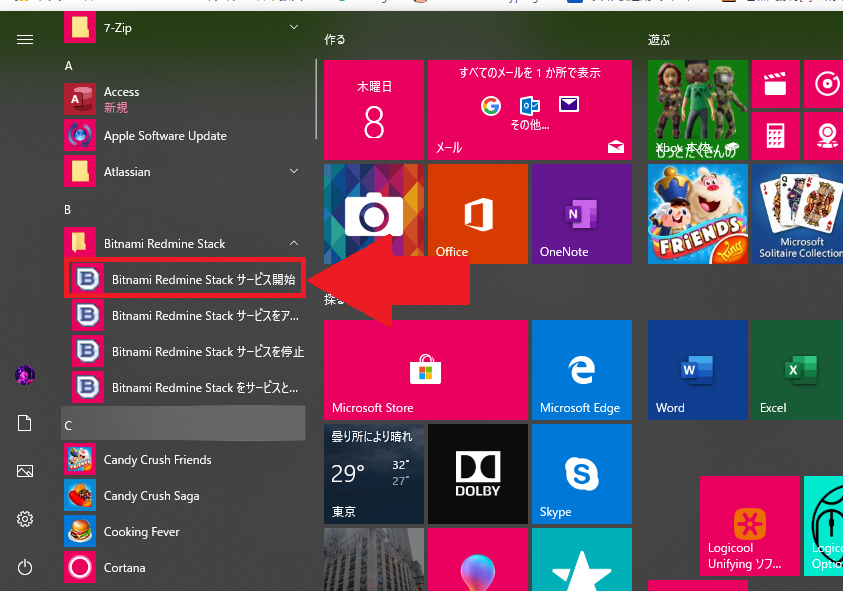Click the user account avatar
The height and width of the screenshot is (591, 843).
pyautogui.click(x=25, y=375)
